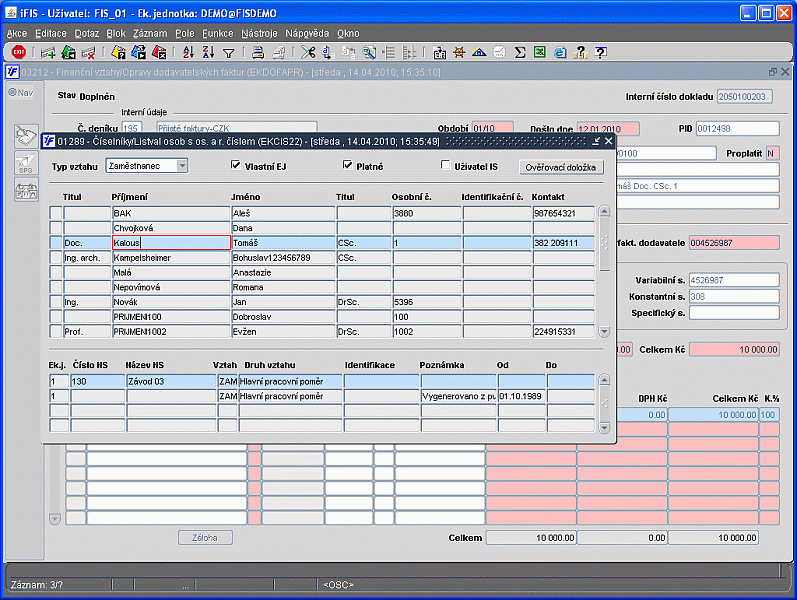797x600 pixels.
Task: Click the funnel filter icon in toolbar
Action: point(228,53)
